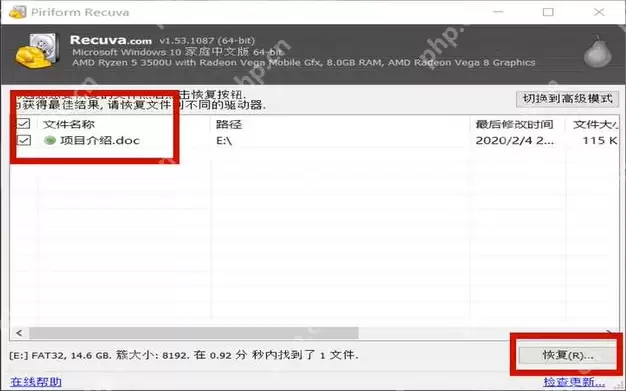The height and width of the screenshot is (391, 626).
Task: Click the Recuva.com header title
Action: (111, 40)
